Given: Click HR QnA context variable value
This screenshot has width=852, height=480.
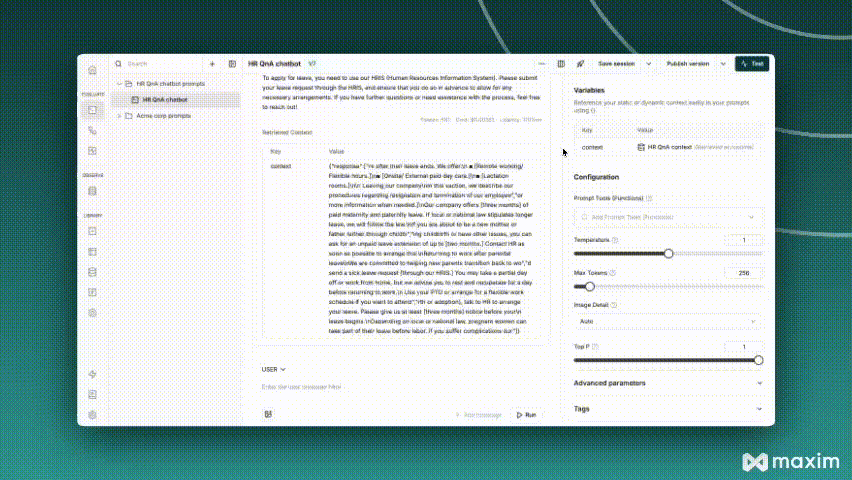Looking at the screenshot, I should (x=669, y=147).
